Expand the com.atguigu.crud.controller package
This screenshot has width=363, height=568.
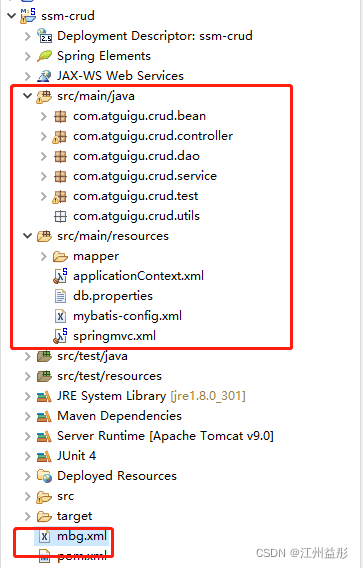pos(43,136)
